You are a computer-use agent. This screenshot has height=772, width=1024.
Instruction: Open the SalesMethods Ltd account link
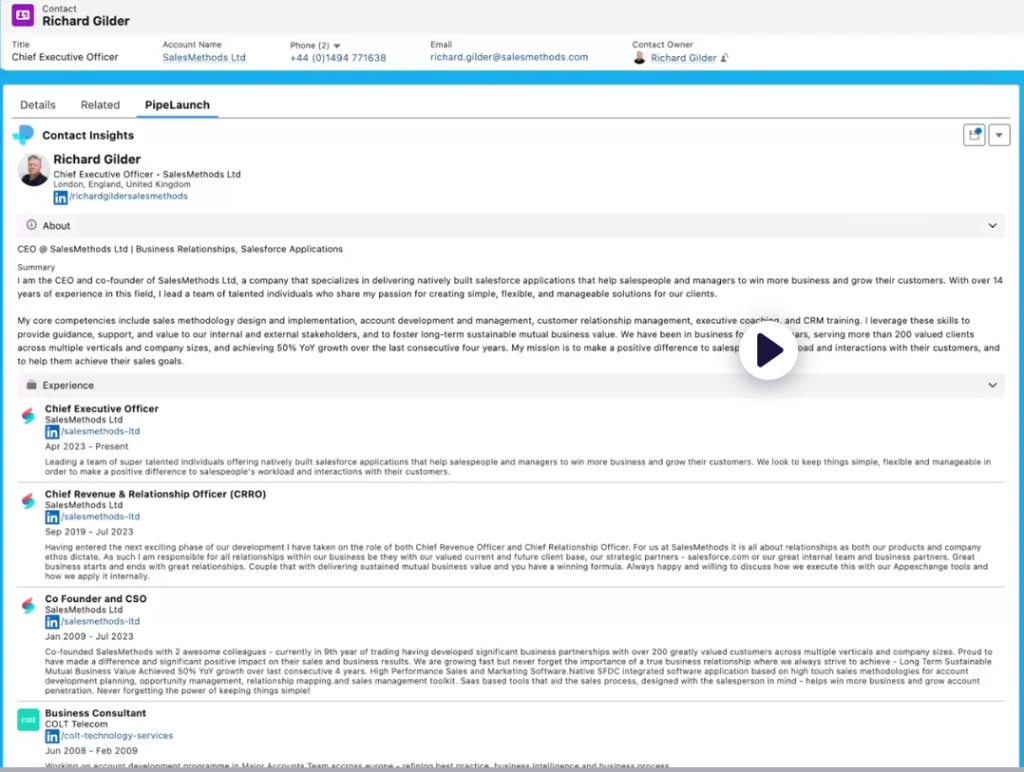204,58
